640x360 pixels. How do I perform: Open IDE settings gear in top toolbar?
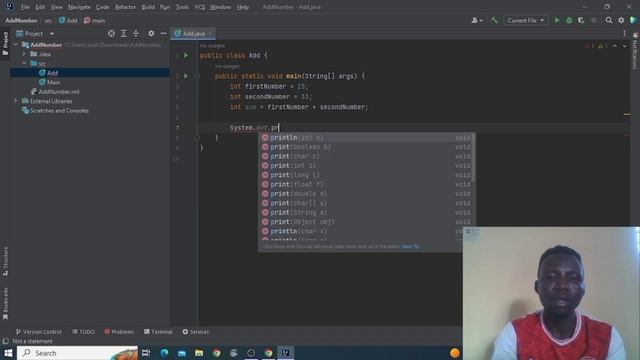click(x=621, y=20)
